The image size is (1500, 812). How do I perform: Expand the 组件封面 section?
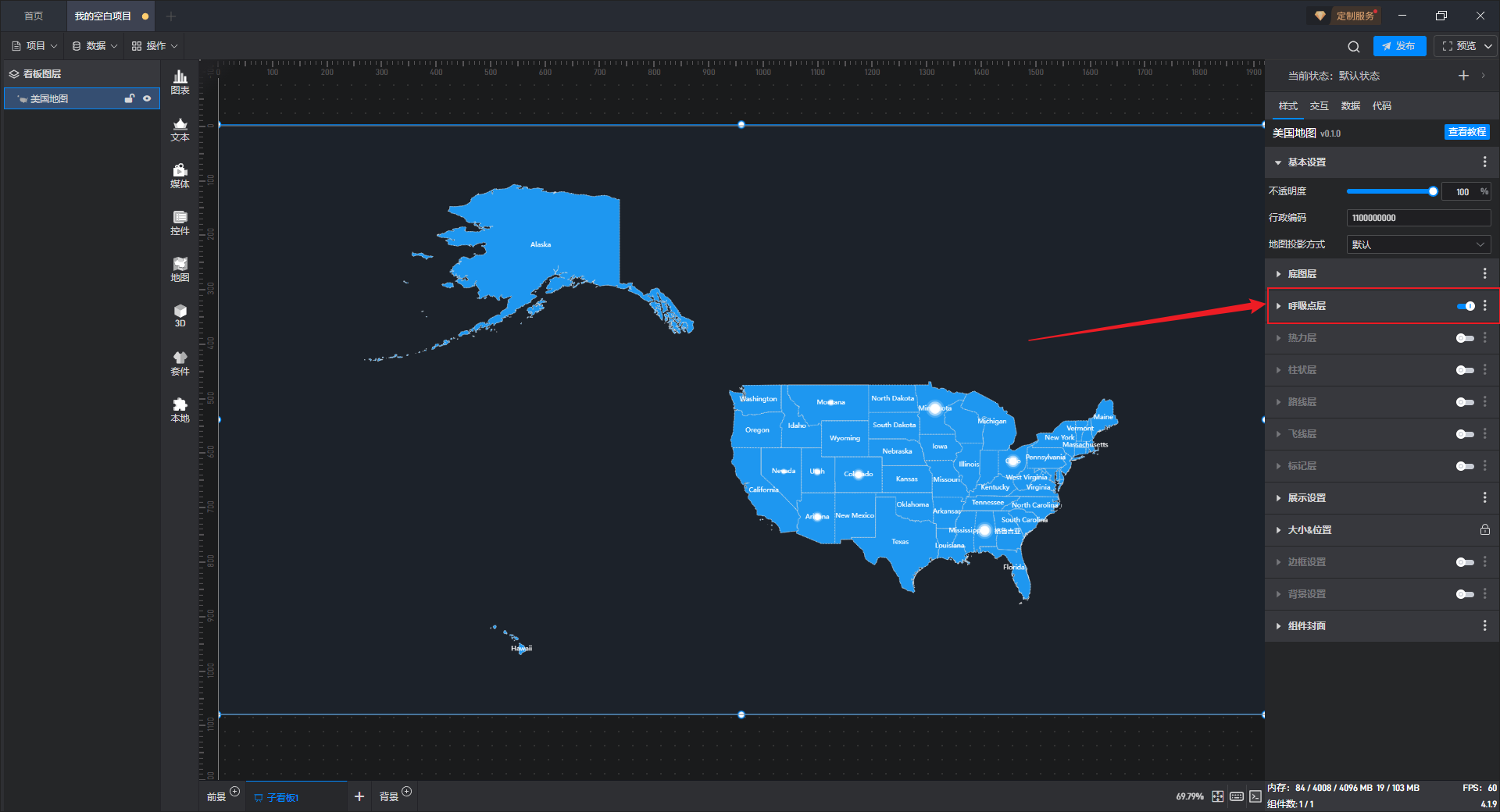1278,626
